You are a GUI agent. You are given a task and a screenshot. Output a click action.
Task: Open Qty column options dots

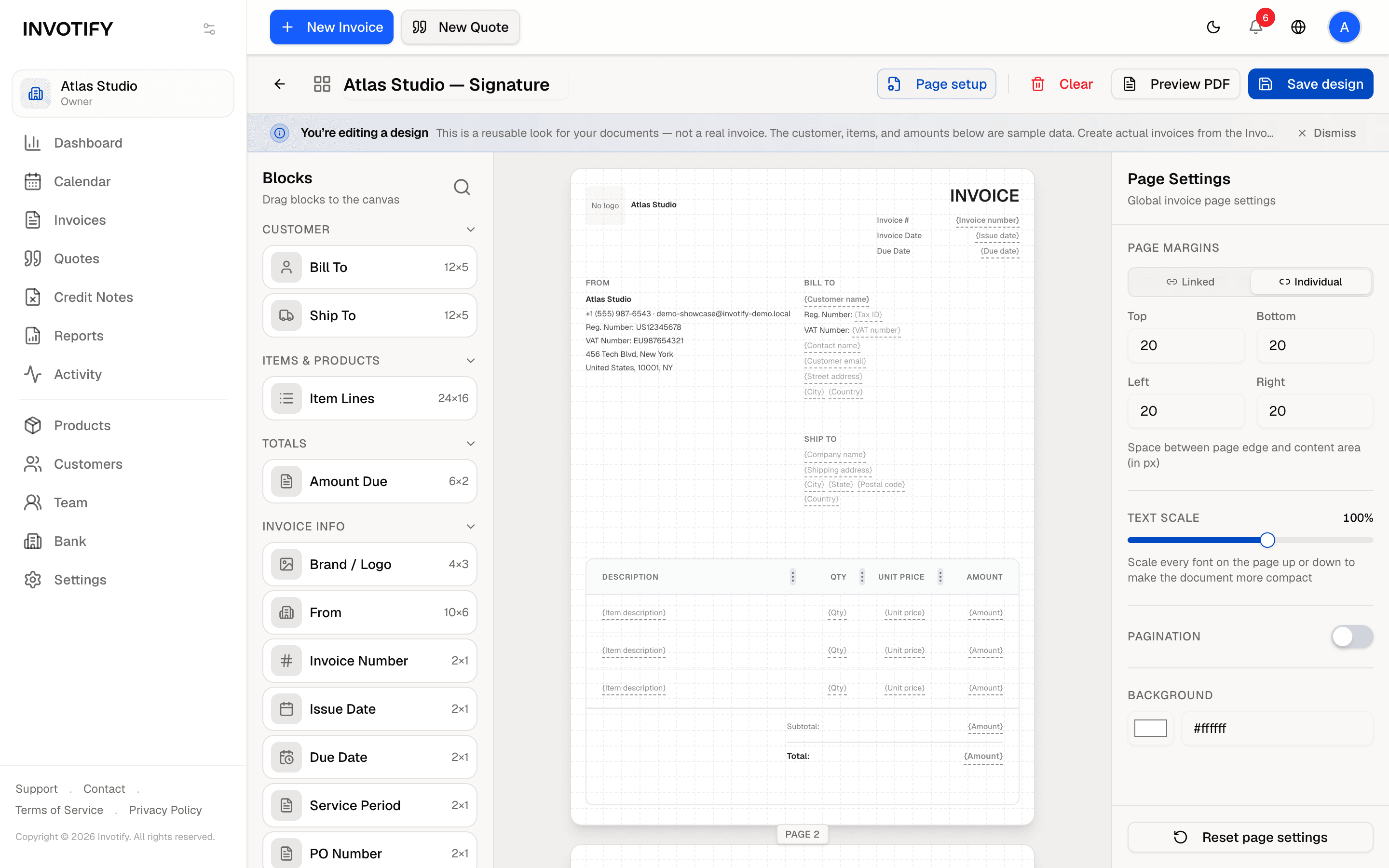[x=862, y=576]
